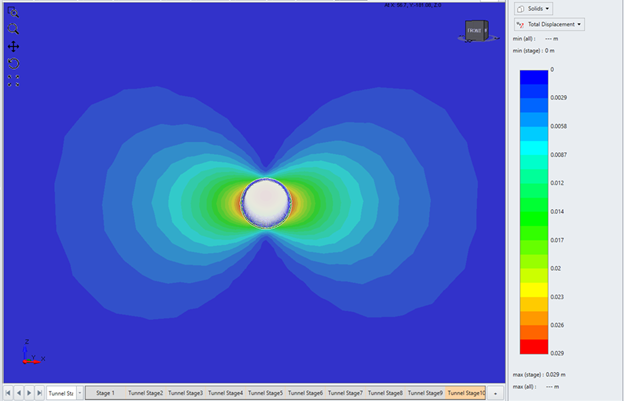
Task: Switch to the Tunnel Stage6 tab
Action: [x=305, y=393]
